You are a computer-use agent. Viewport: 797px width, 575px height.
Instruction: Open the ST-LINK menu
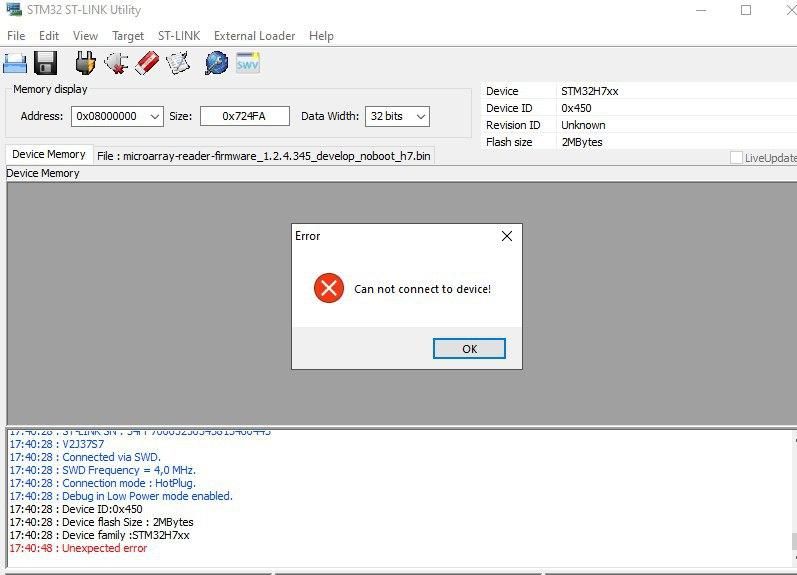click(179, 36)
